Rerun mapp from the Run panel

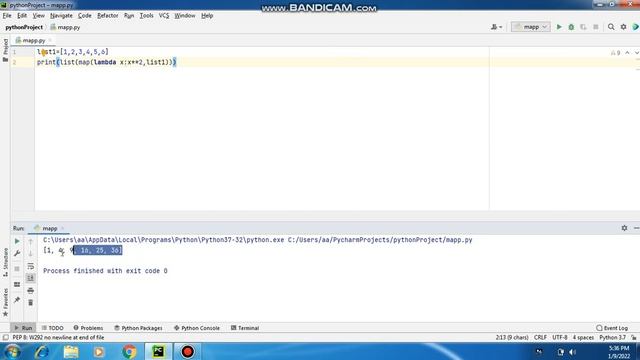17,241
